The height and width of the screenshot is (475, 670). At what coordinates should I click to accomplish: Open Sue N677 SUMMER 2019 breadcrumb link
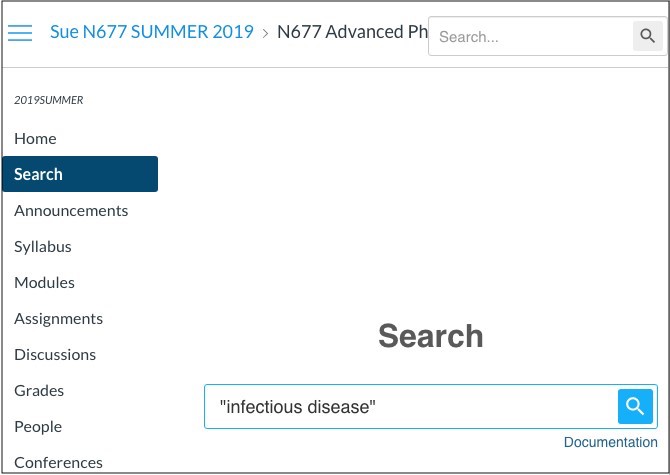(152, 32)
